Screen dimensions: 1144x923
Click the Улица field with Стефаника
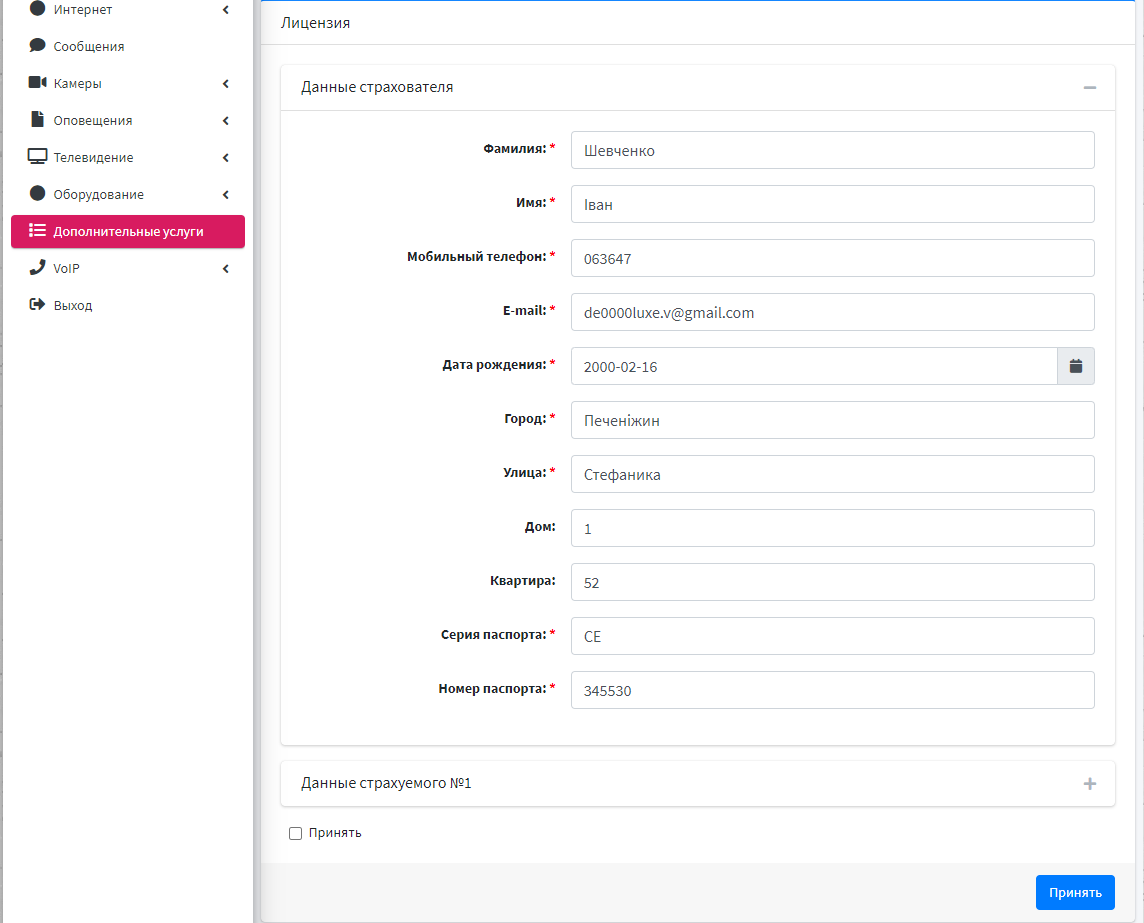click(832, 474)
